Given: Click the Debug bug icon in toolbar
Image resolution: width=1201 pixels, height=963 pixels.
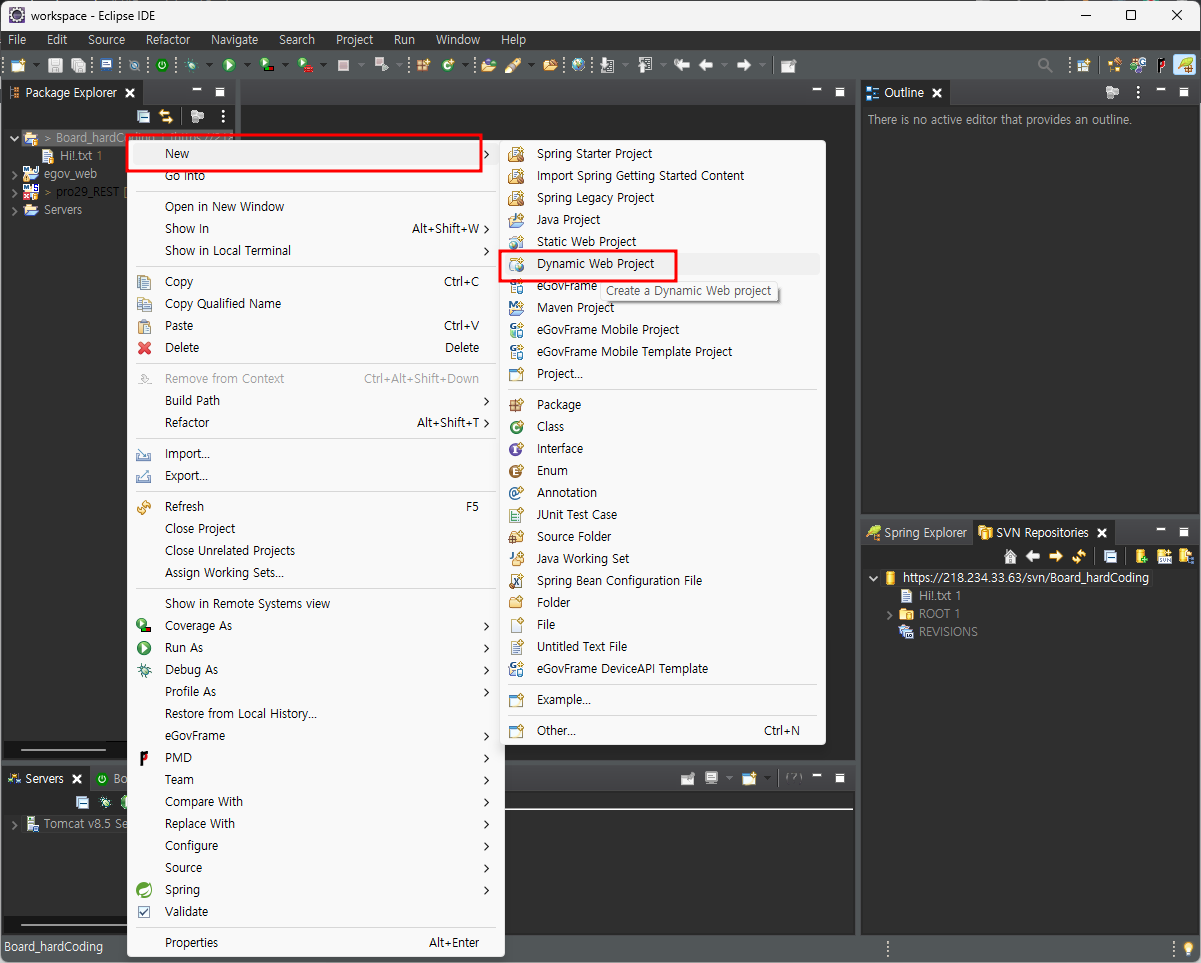Looking at the screenshot, I should point(191,65).
